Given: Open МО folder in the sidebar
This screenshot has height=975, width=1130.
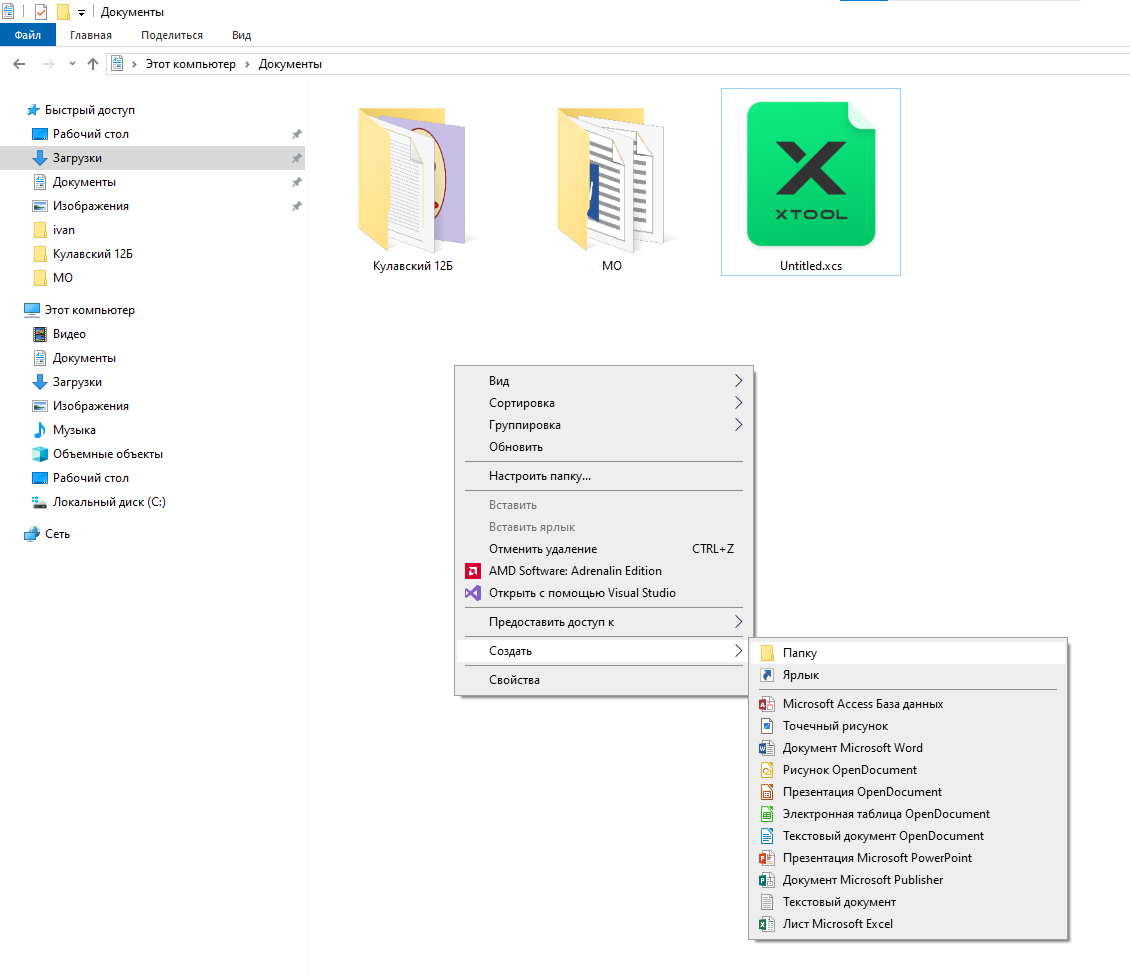Looking at the screenshot, I should (x=62, y=277).
